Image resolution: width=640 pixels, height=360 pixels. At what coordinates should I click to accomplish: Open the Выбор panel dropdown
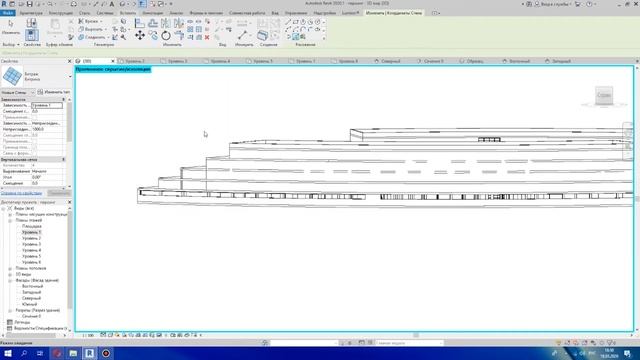point(11,44)
